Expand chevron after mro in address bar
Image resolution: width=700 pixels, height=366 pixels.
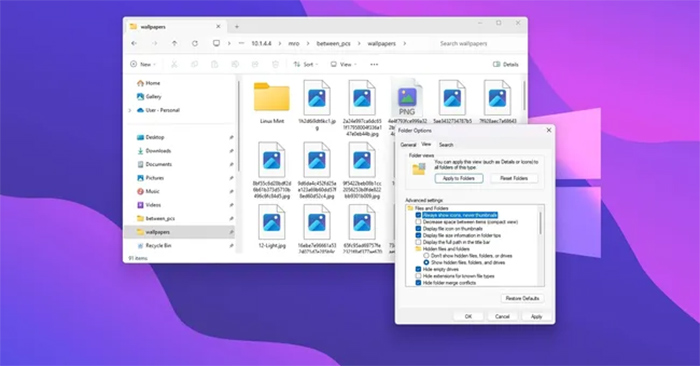[308, 44]
